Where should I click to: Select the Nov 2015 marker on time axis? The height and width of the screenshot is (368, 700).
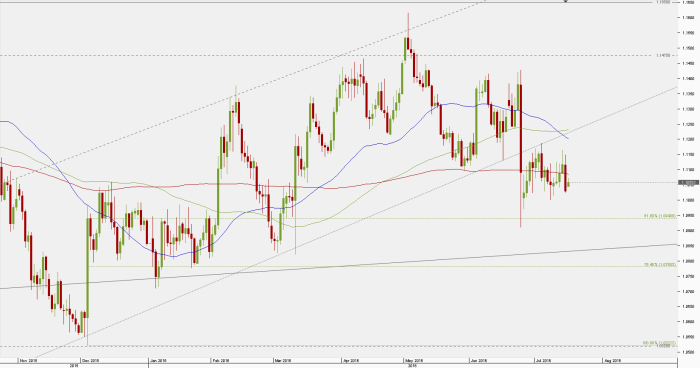coord(29,360)
